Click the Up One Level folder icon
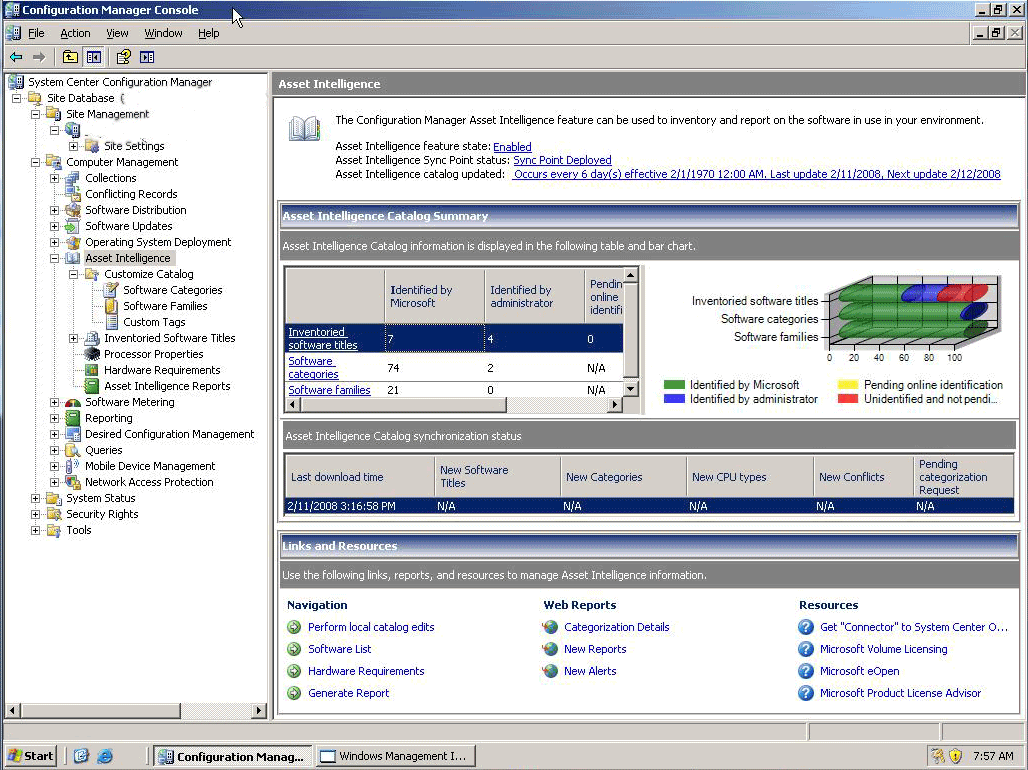This screenshot has height=770, width=1028. [x=70, y=57]
